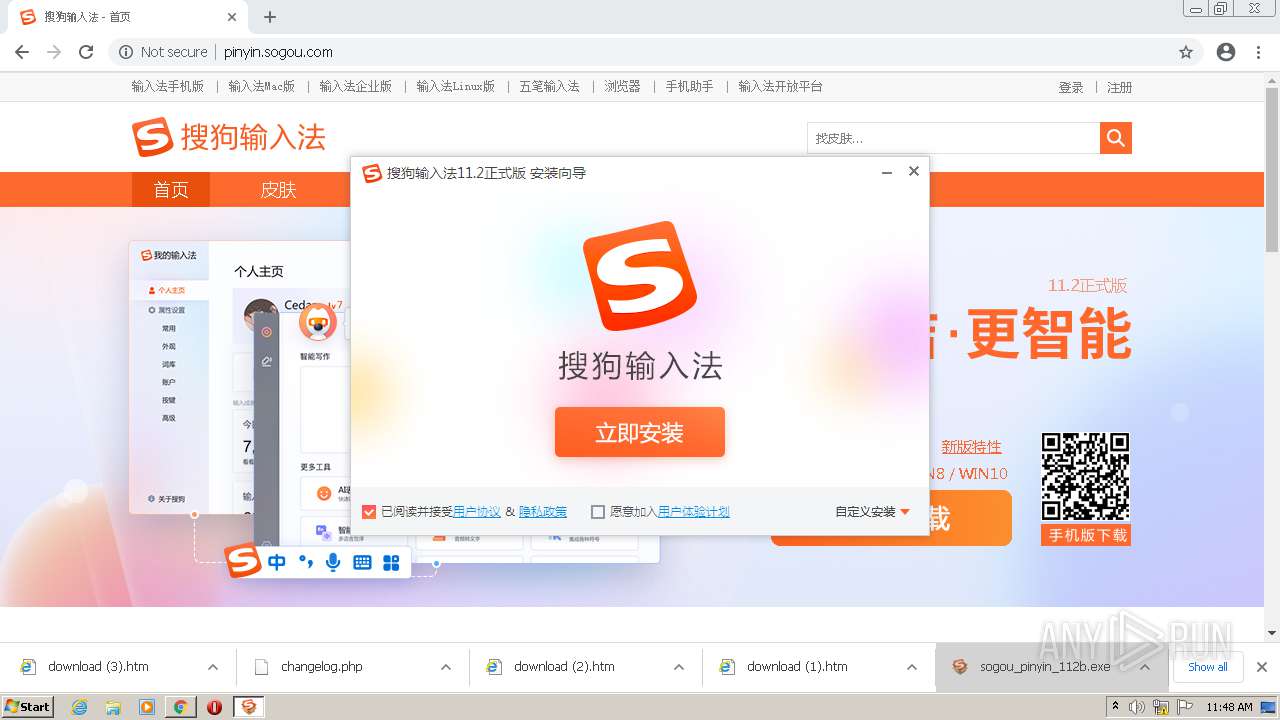Open 五笔输入法 top menu link
The width and height of the screenshot is (1280, 720).
(549, 87)
